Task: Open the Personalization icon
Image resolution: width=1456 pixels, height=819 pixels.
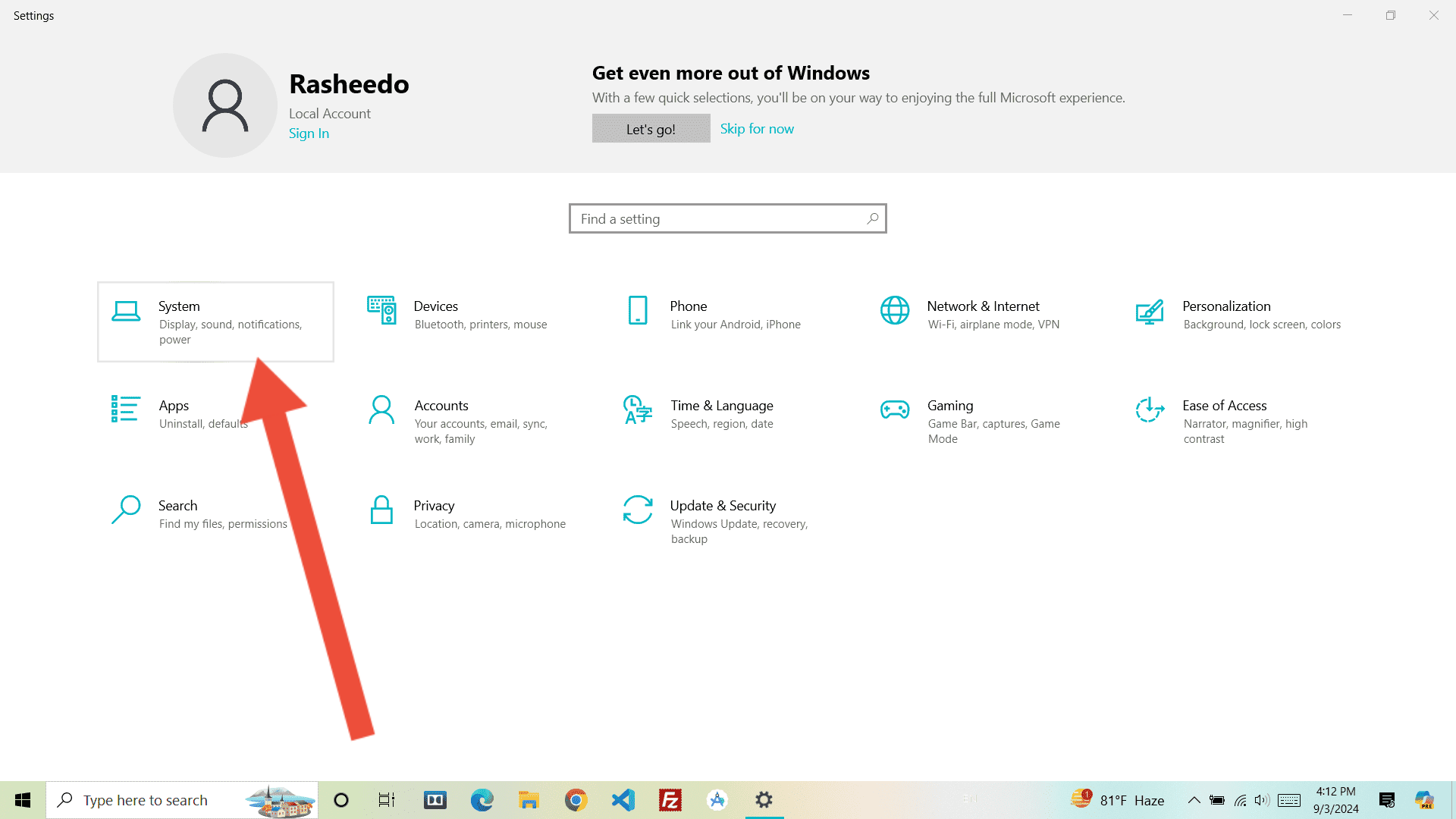Action: 1150,312
